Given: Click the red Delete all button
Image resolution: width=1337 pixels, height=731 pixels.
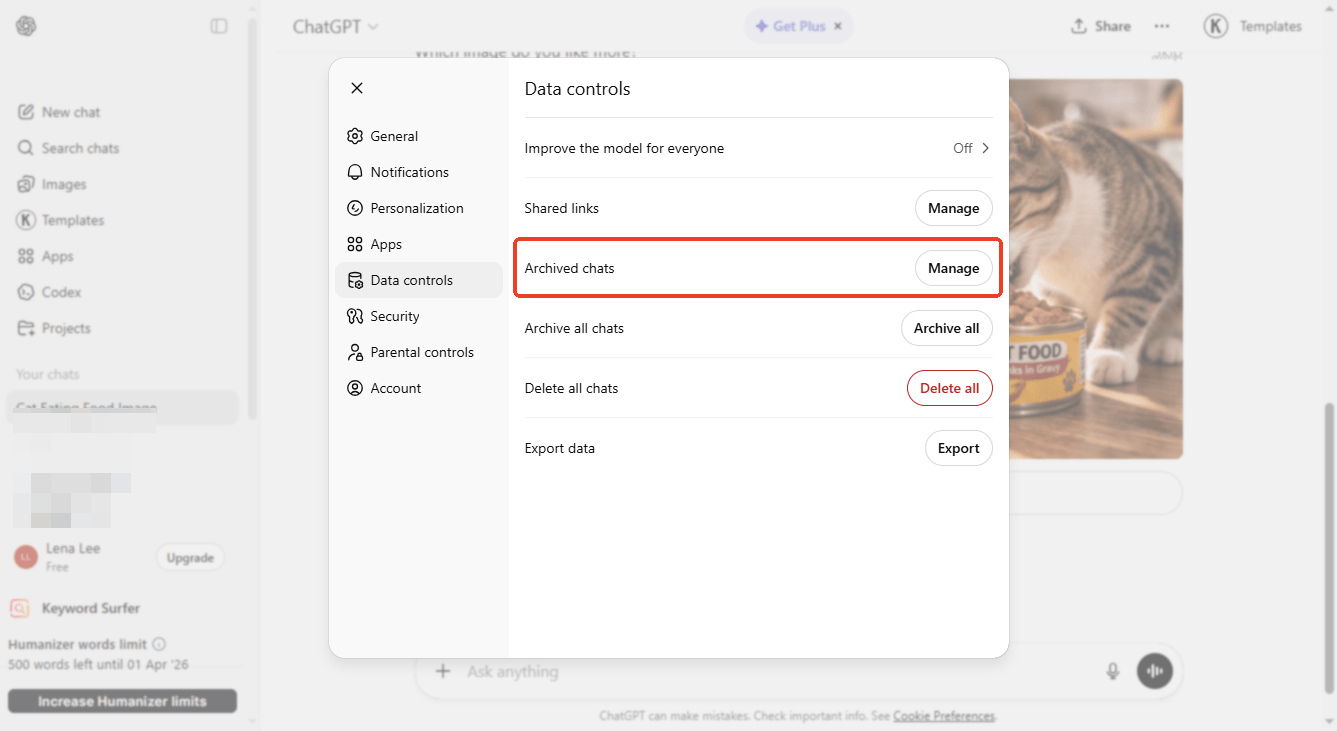Looking at the screenshot, I should [x=949, y=388].
